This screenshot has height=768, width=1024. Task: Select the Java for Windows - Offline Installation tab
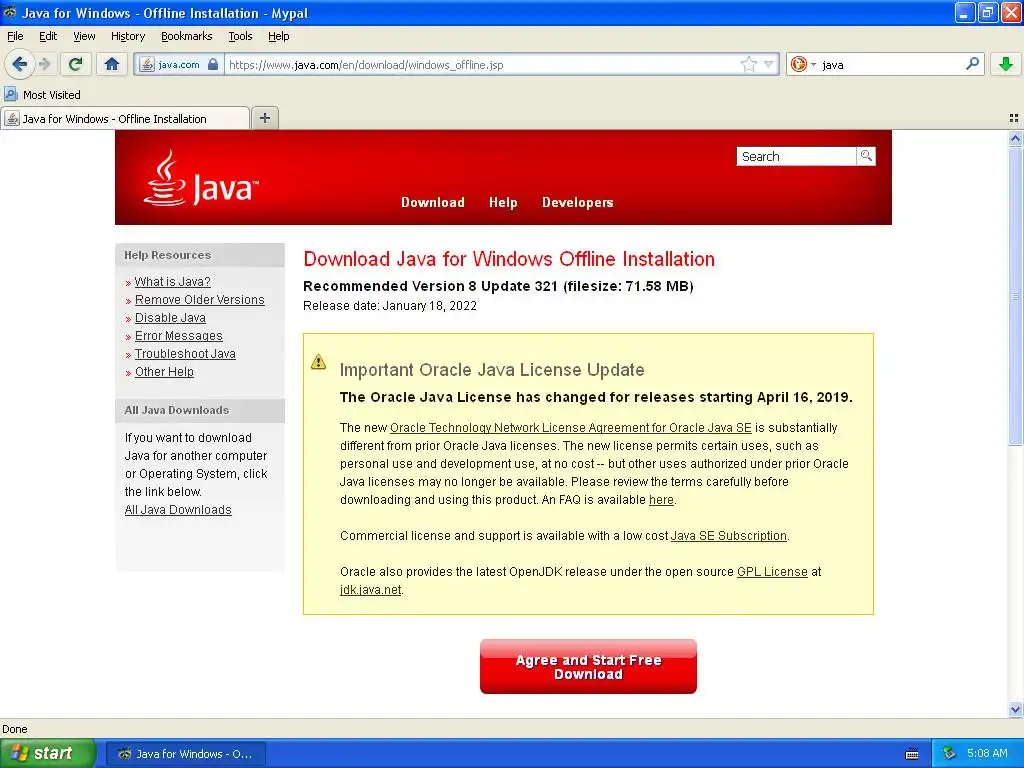(125, 118)
